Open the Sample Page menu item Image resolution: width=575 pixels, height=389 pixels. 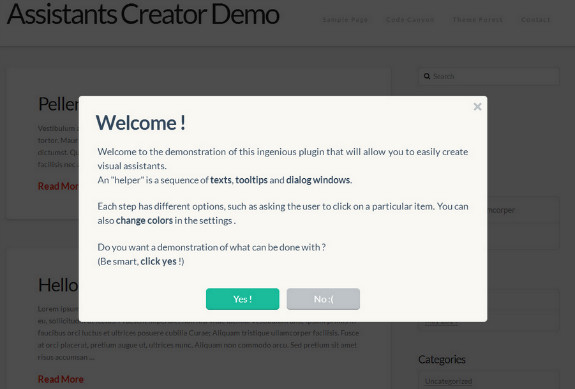(345, 20)
